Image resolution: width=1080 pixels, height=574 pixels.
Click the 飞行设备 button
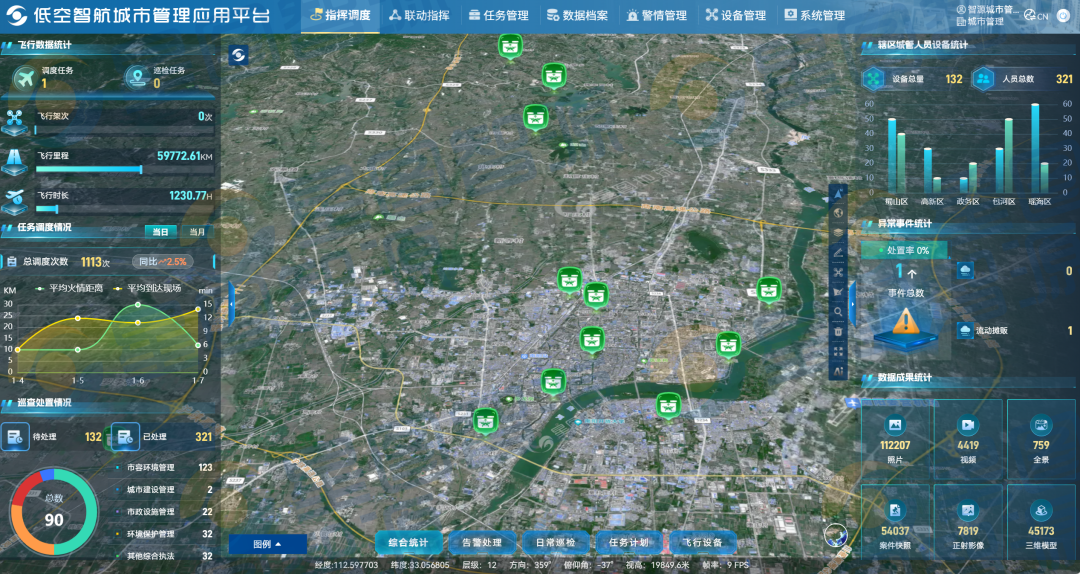pyautogui.click(x=702, y=543)
